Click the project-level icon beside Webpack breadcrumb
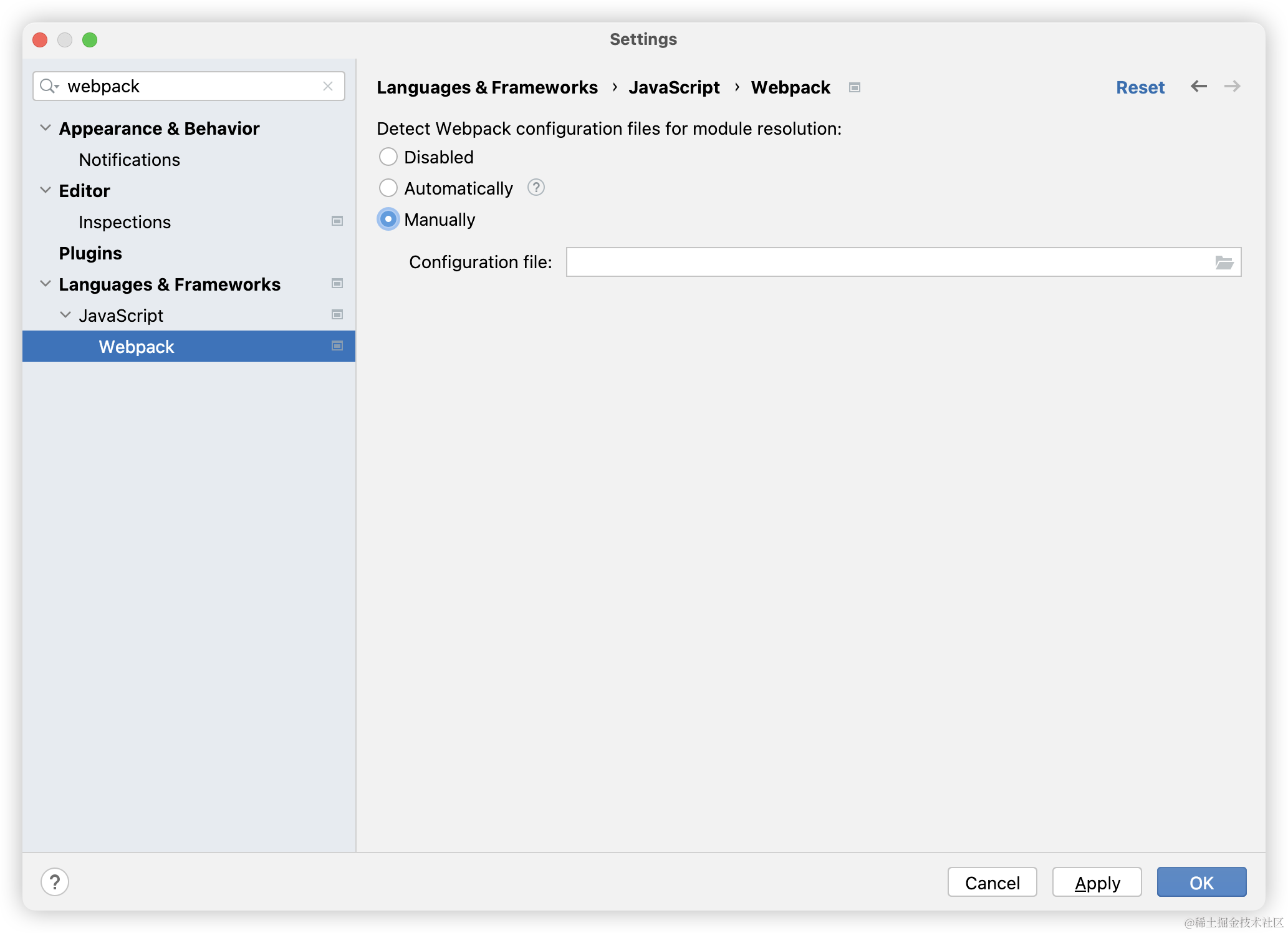 [855, 88]
